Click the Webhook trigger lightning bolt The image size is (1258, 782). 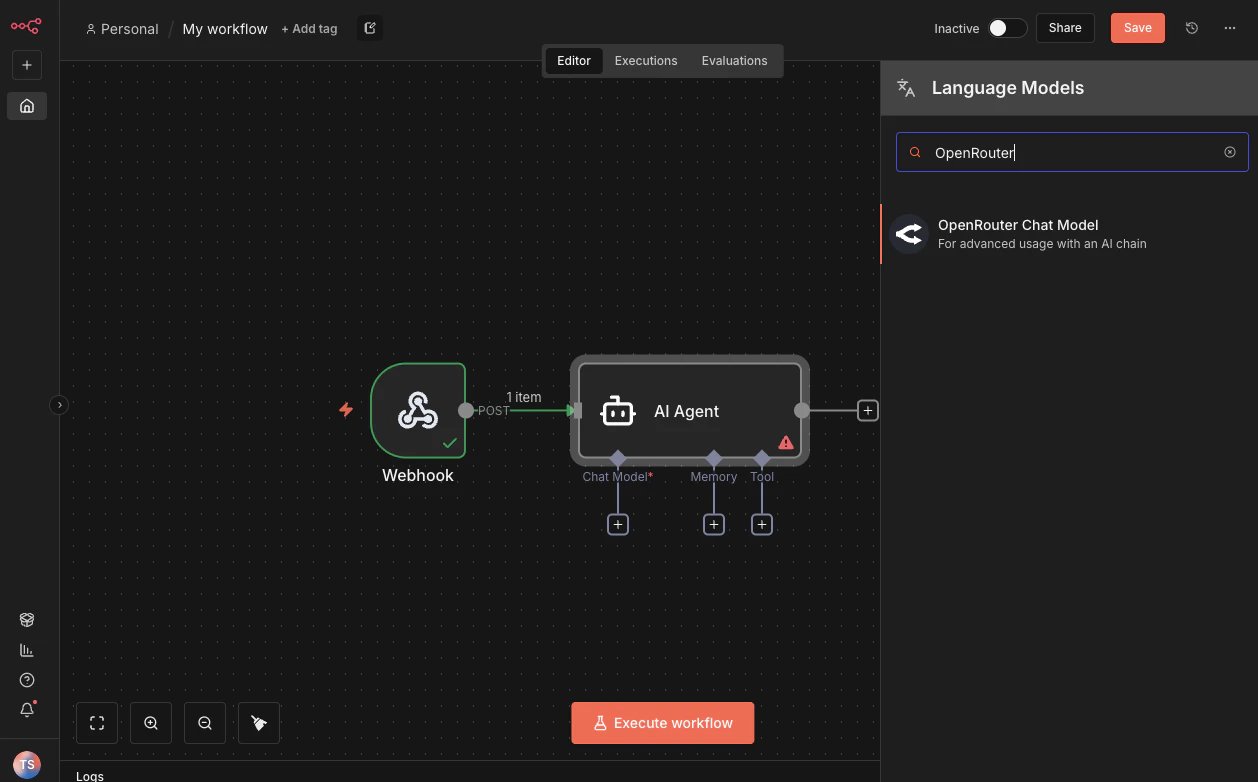coord(346,410)
